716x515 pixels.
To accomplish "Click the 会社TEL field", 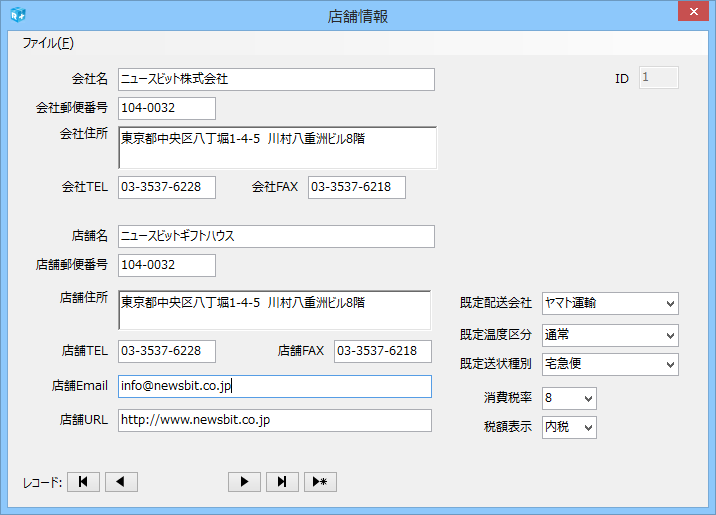I will pos(167,187).
